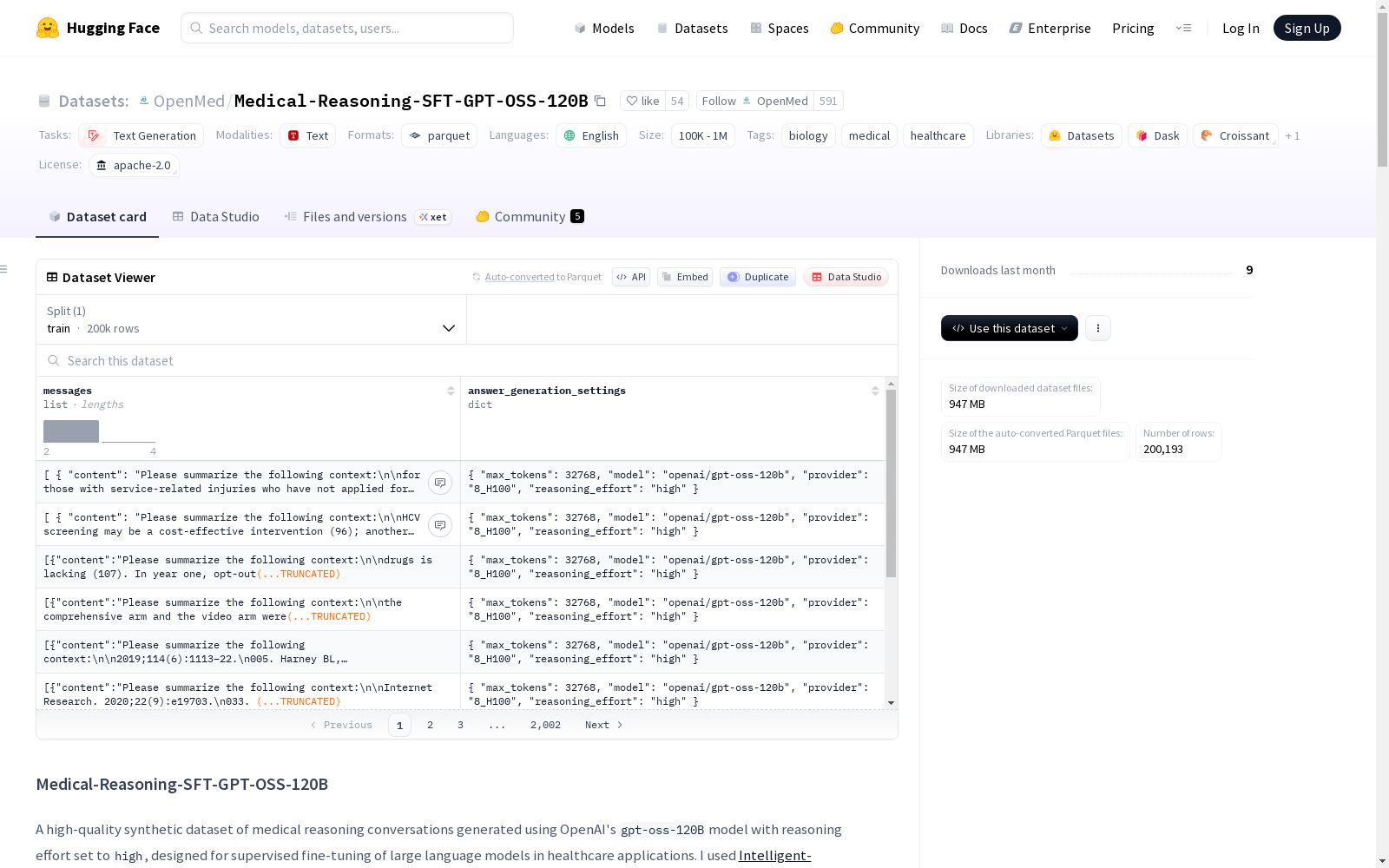Go to page 3 of dataset
This screenshot has width=1389, height=868.
[x=460, y=725]
